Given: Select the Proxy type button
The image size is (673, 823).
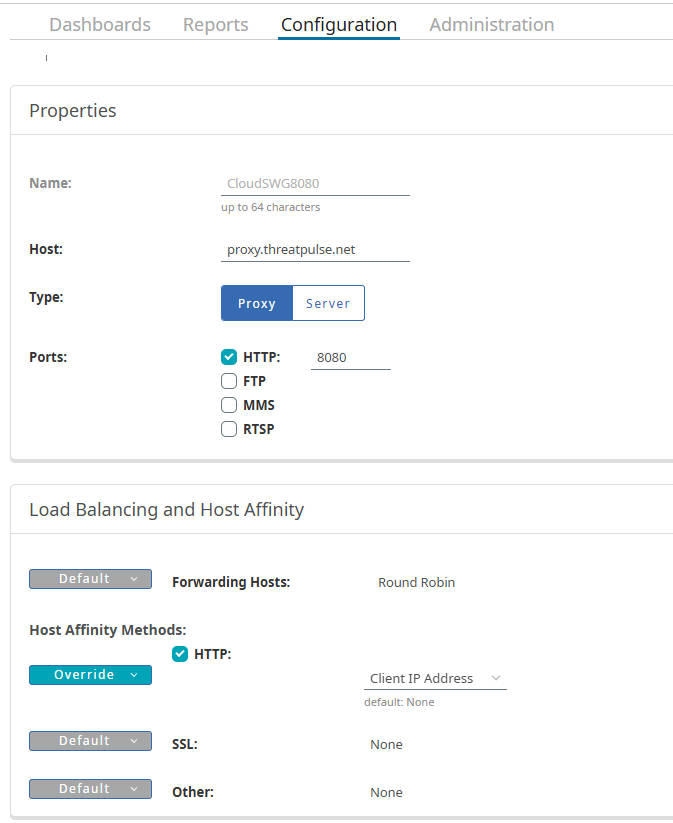Looking at the screenshot, I should click(x=257, y=303).
